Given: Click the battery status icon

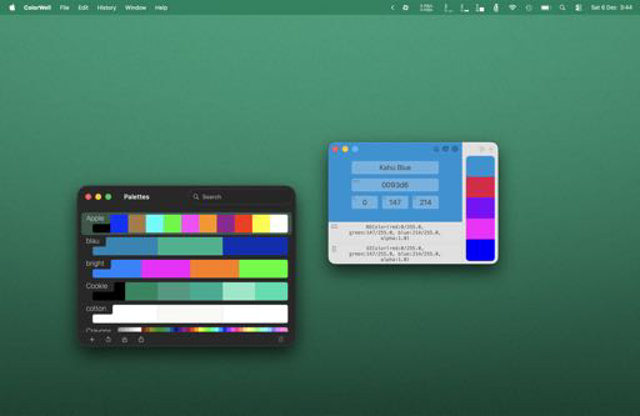Looking at the screenshot, I should click(545, 7).
